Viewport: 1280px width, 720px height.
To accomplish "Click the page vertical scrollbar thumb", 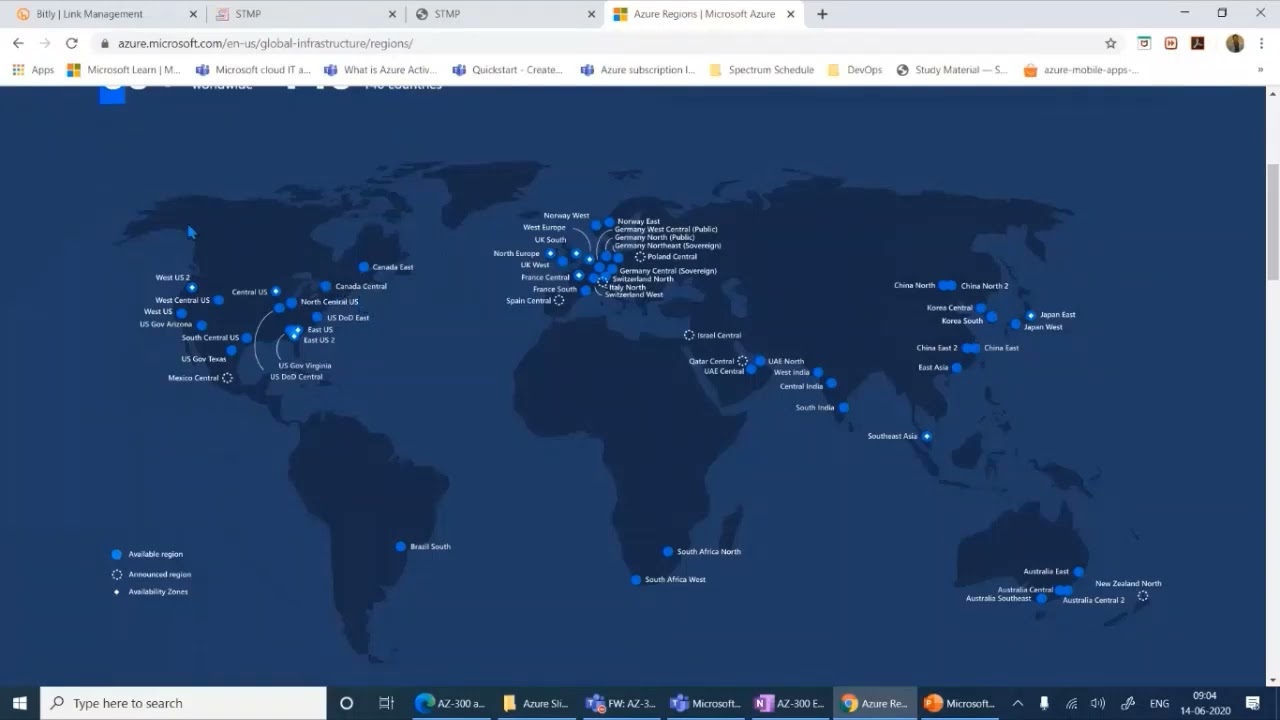I will [1272, 222].
